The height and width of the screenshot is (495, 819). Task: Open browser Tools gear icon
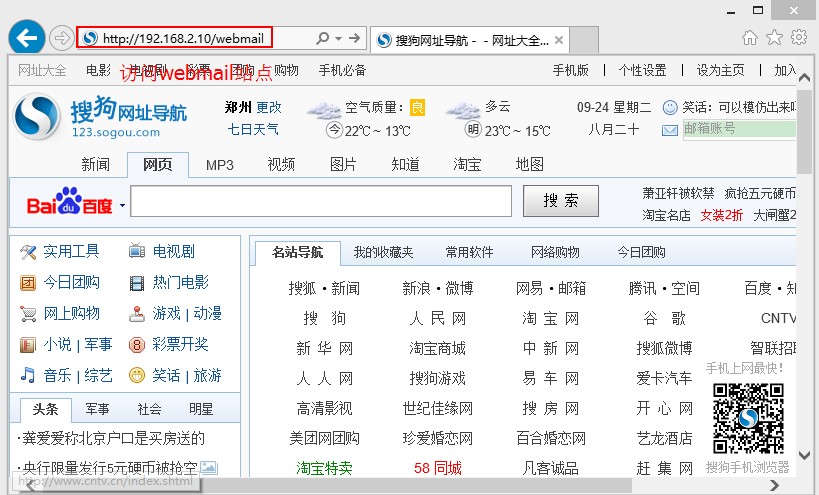[x=799, y=38]
